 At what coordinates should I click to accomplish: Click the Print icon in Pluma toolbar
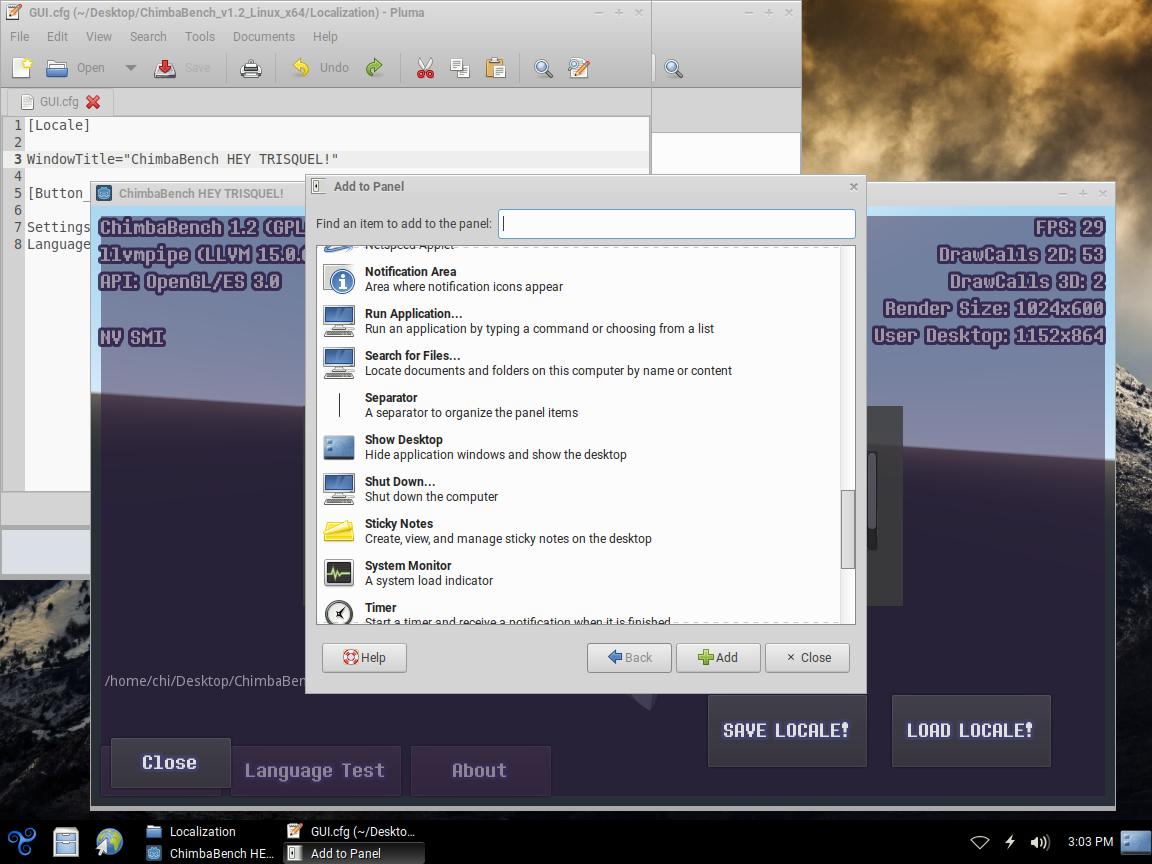click(251, 68)
